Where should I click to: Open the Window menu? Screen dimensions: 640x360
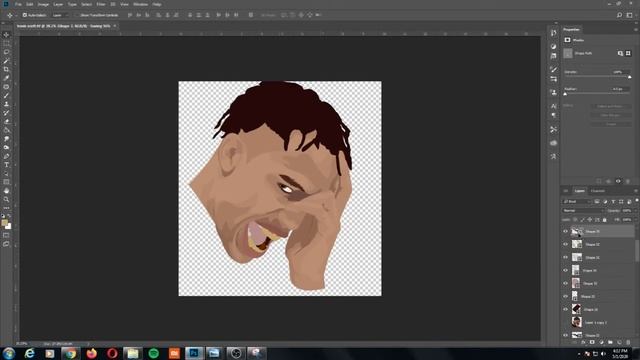tap(140, 4)
